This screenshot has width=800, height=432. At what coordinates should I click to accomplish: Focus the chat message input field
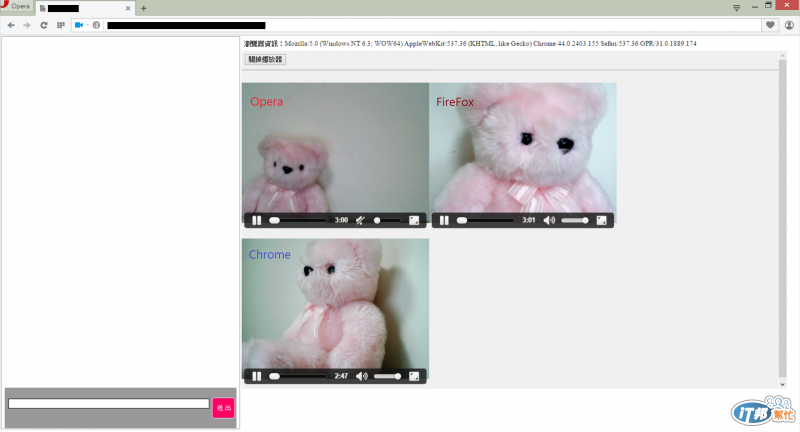(109, 403)
